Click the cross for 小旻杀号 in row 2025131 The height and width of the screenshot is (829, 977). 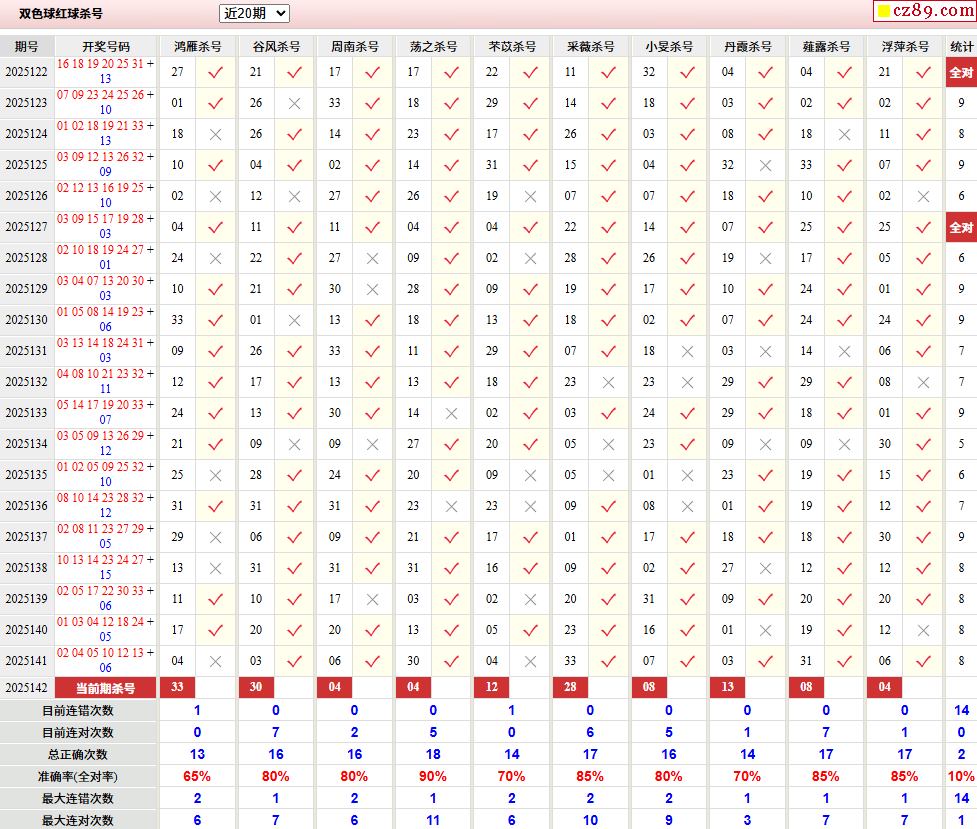687,351
